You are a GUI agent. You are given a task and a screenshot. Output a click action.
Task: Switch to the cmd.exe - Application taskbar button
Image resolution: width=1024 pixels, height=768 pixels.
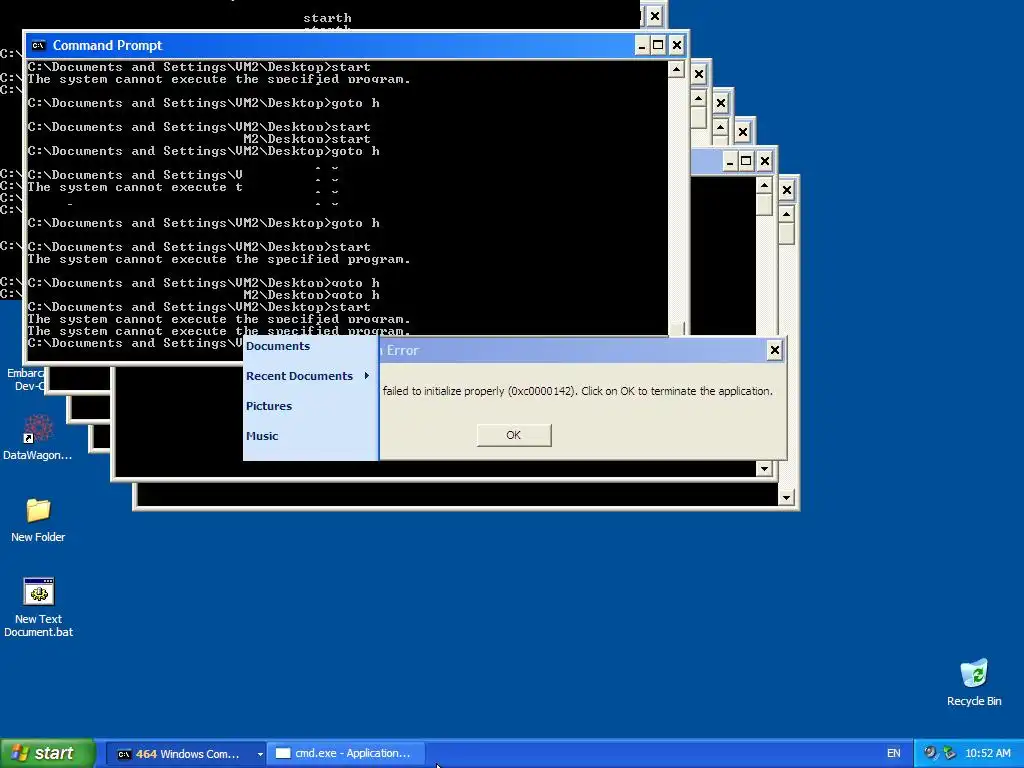coord(346,754)
